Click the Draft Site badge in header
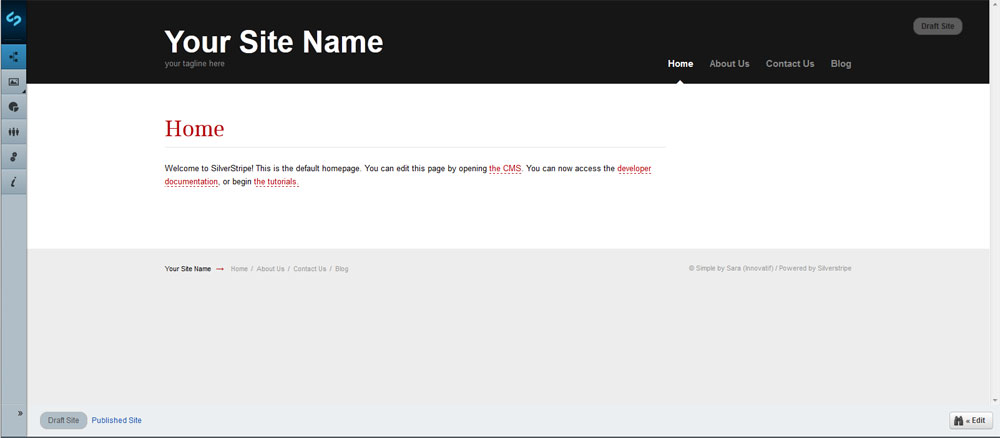The width and height of the screenshot is (1000, 438). point(938,26)
